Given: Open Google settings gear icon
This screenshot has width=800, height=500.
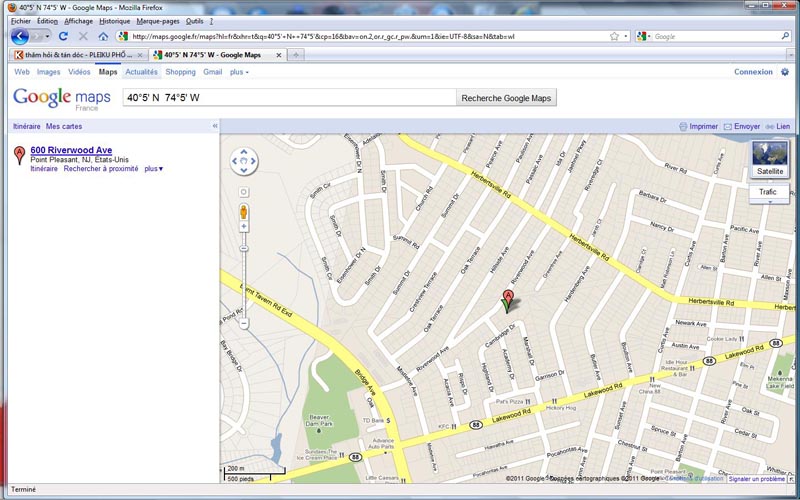Looking at the screenshot, I should 785,72.
